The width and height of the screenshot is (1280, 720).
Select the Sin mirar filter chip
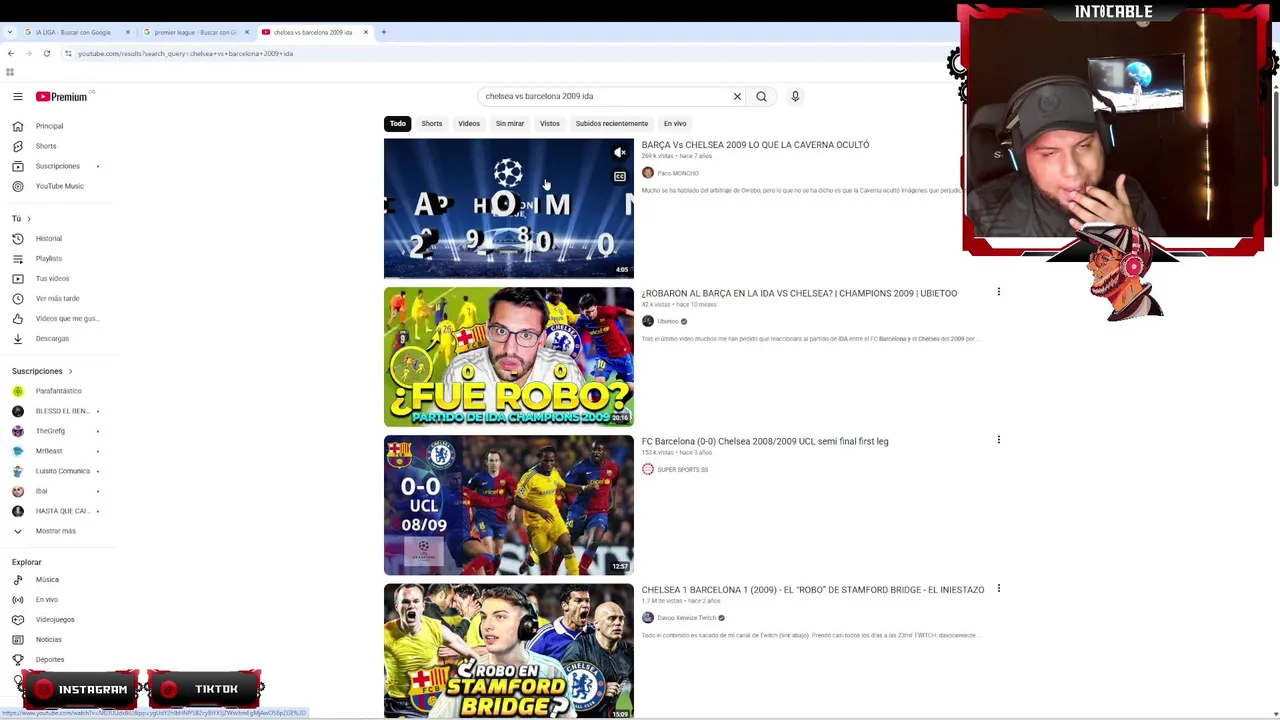pyautogui.click(x=510, y=124)
